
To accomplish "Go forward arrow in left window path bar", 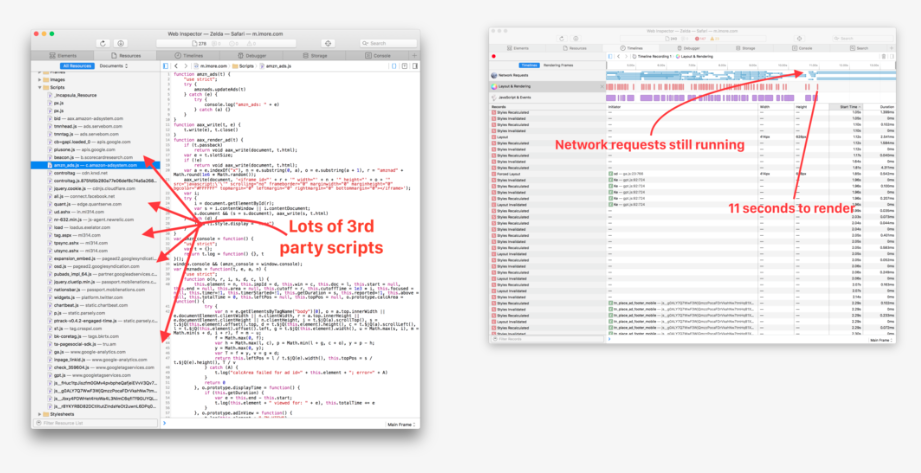I will [186, 66].
